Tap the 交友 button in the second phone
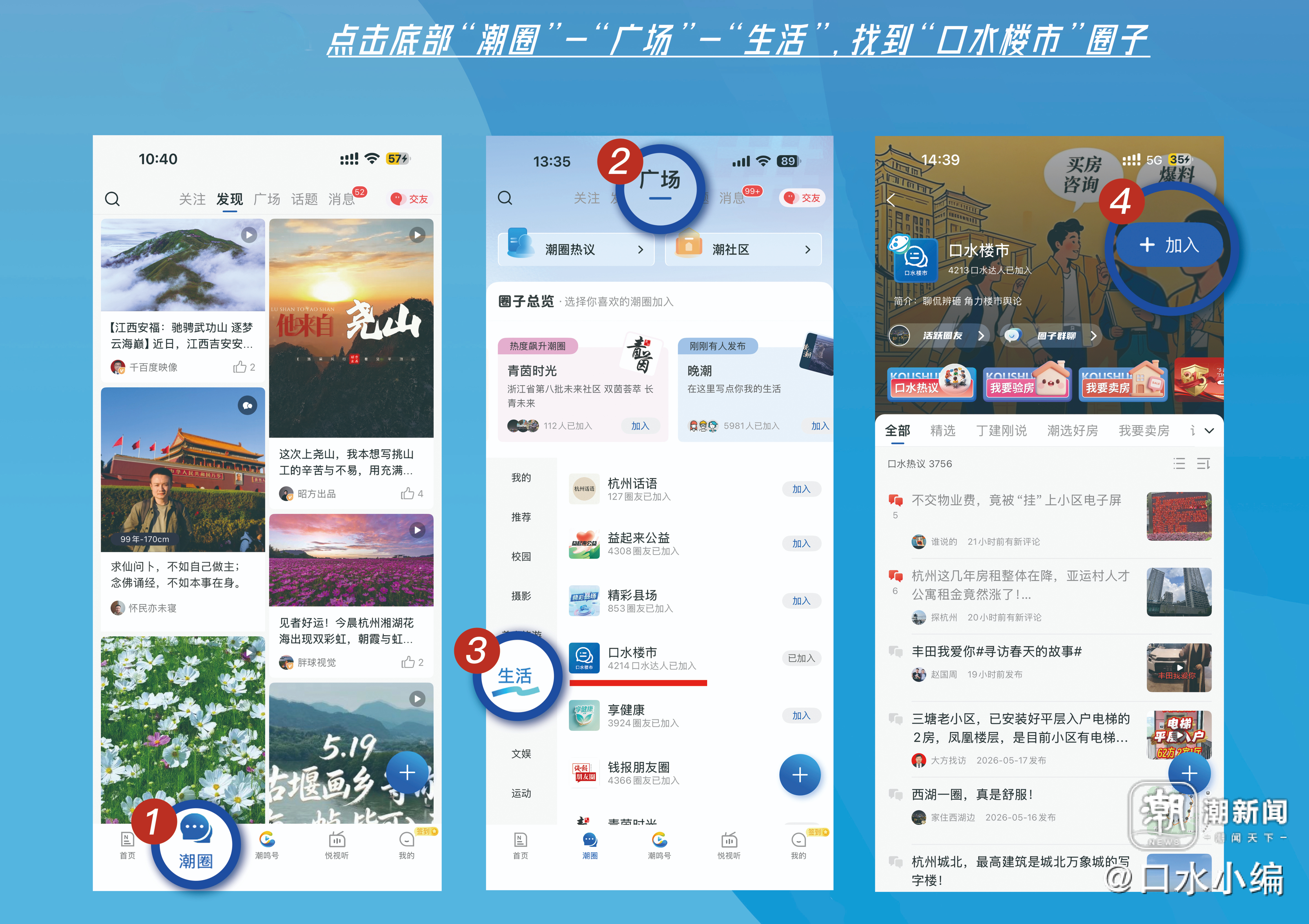Viewport: 1309px width, 924px height. coord(803,198)
